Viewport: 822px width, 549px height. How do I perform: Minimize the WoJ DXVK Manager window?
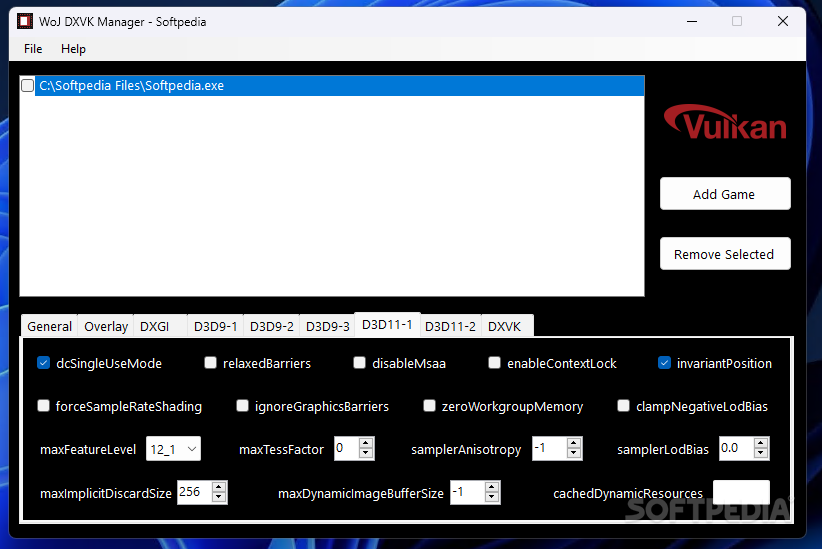pyautogui.click(x=692, y=21)
